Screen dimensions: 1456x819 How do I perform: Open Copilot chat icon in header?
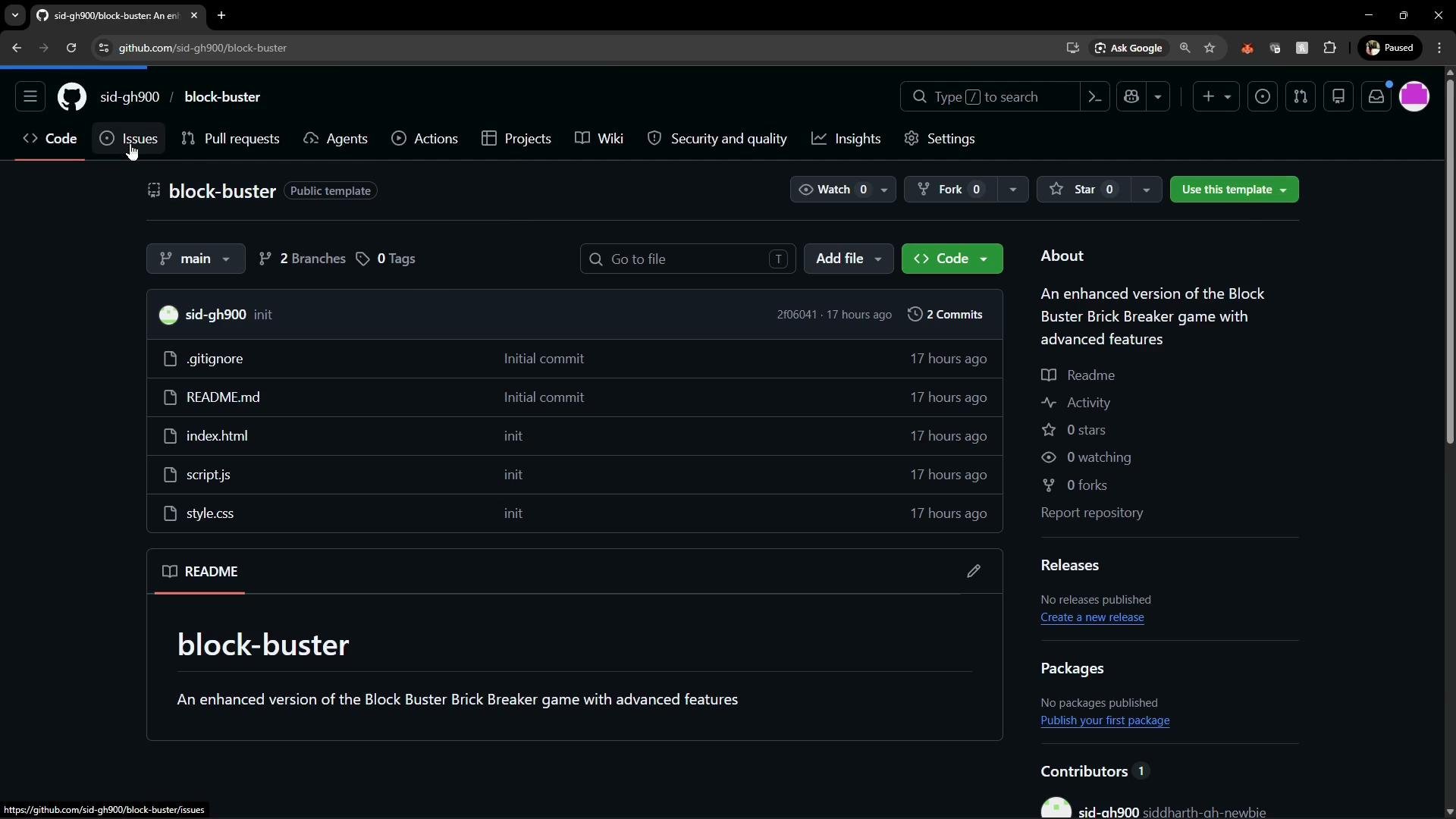pos(1131,97)
